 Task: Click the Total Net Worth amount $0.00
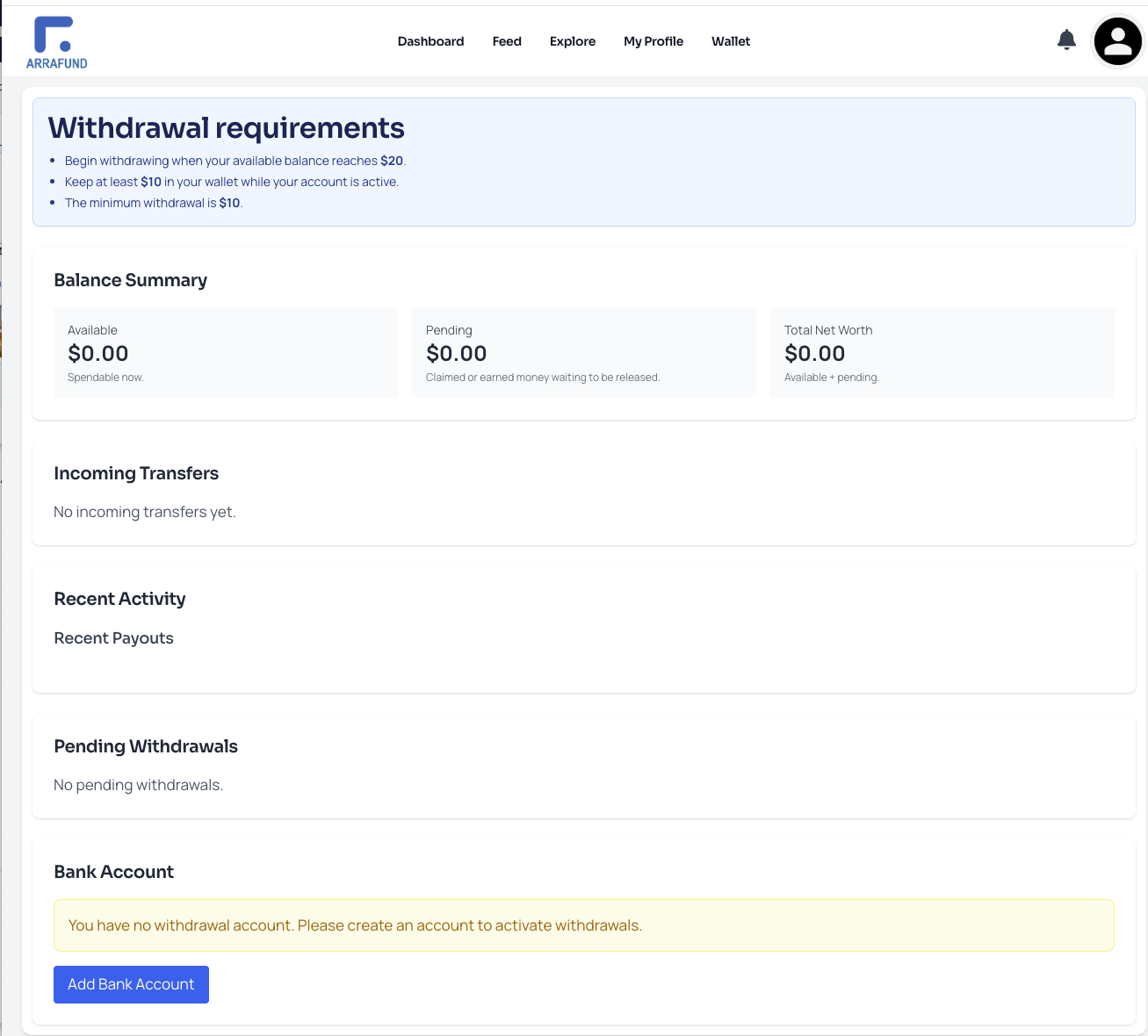[815, 354]
